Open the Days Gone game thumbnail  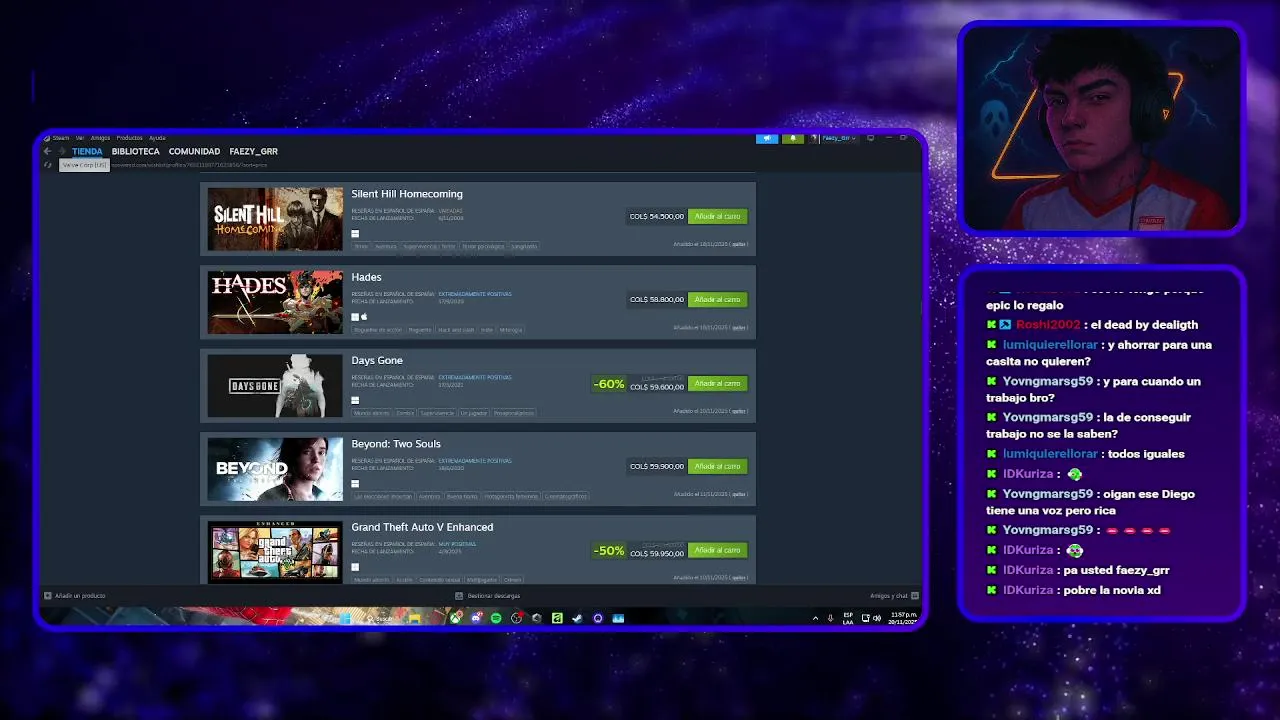pyautogui.click(x=275, y=385)
